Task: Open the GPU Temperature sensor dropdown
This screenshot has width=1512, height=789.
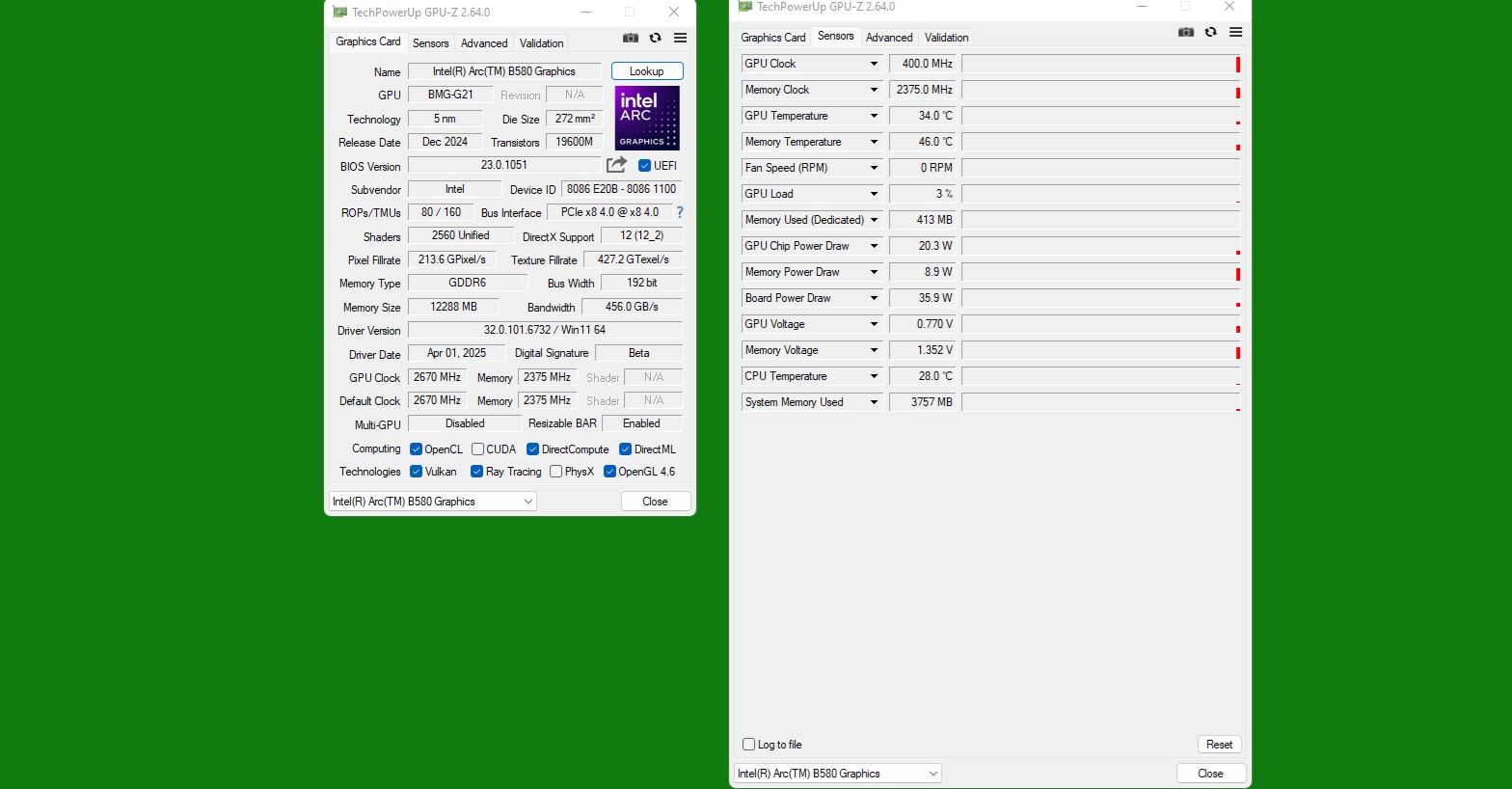Action: point(874,116)
